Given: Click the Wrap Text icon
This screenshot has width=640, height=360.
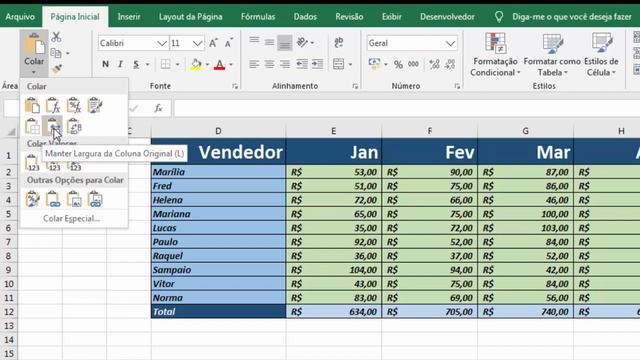Looking at the screenshot, I should pos(339,42).
